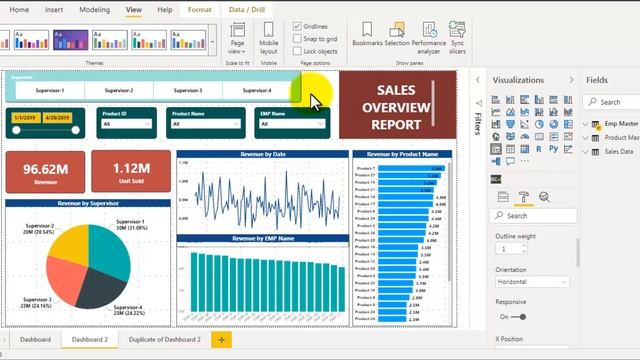Viewport: 640px width, 360px height.
Task: Filter by Supervisor-3 slicer button
Action: tap(188, 90)
